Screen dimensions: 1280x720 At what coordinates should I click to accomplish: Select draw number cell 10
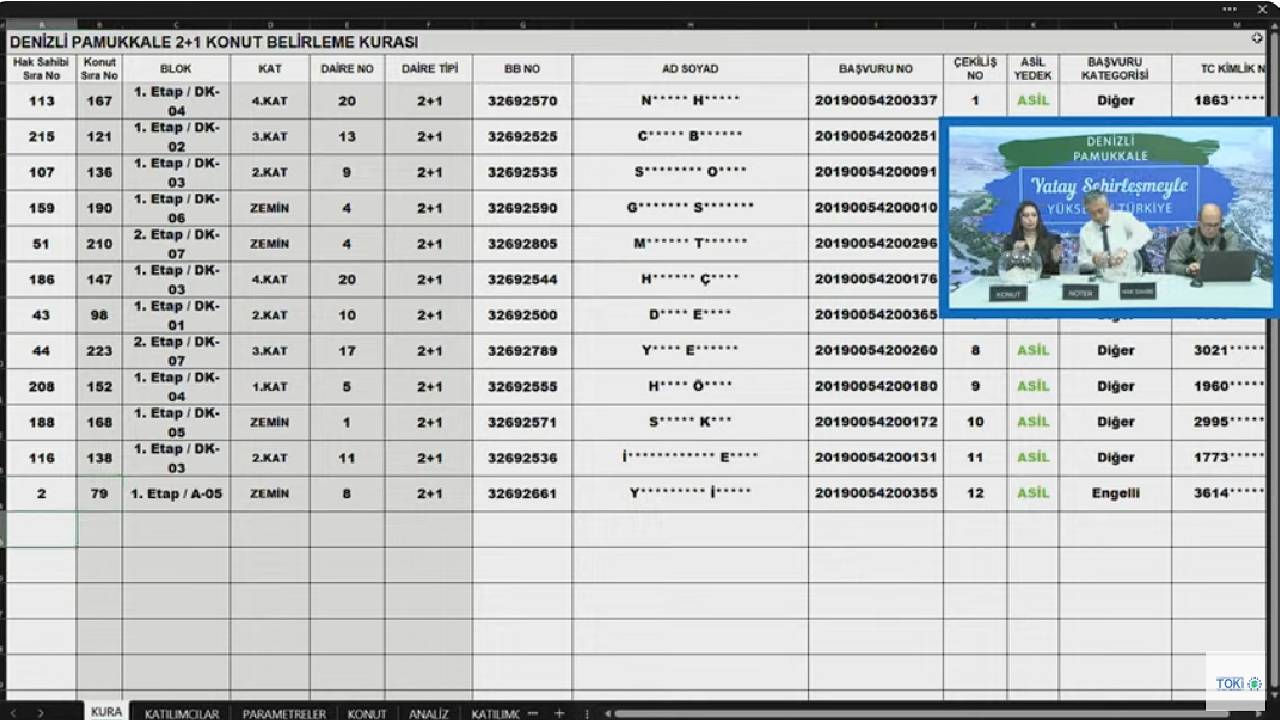click(x=975, y=422)
